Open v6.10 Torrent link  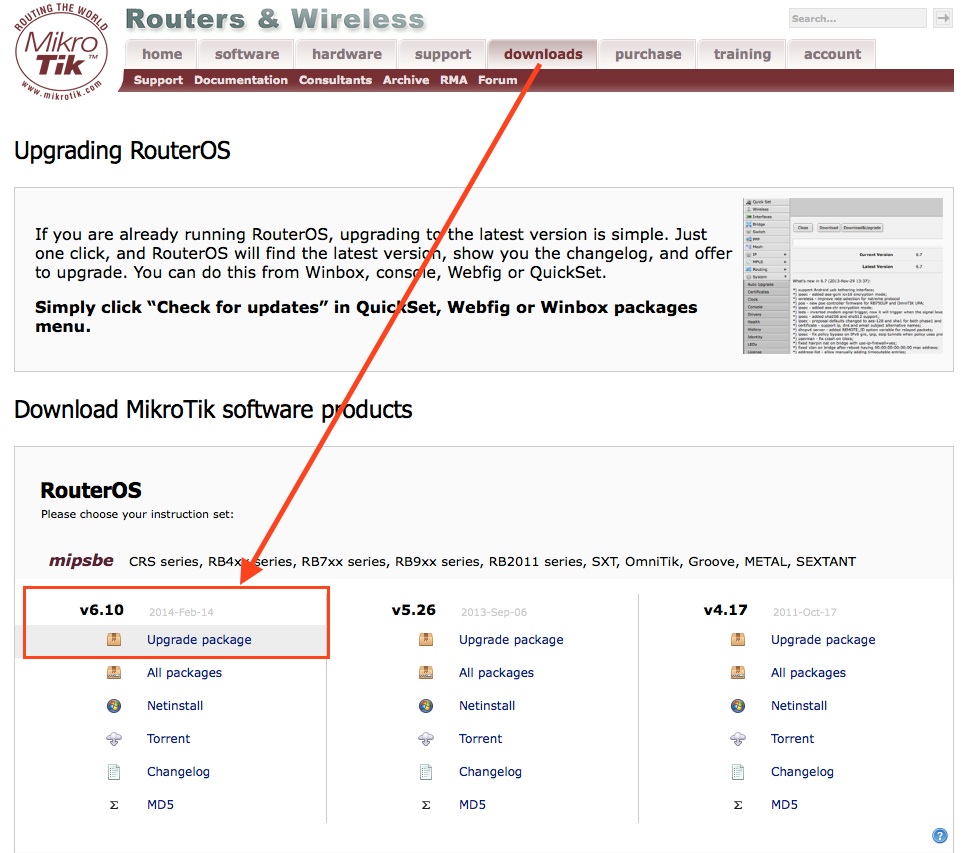point(168,738)
